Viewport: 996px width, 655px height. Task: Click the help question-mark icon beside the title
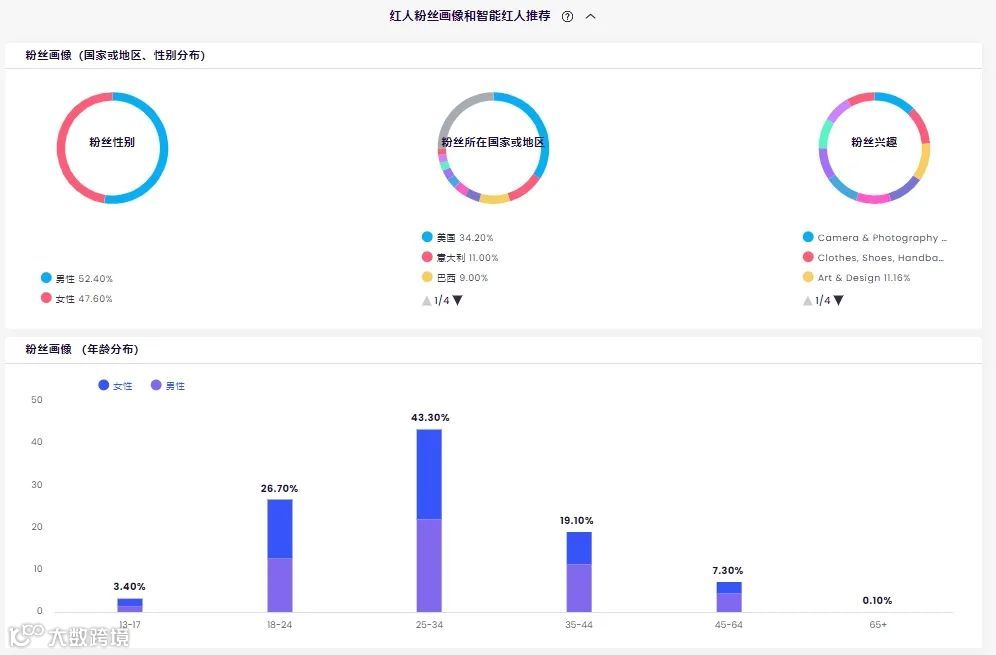(567, 17)
